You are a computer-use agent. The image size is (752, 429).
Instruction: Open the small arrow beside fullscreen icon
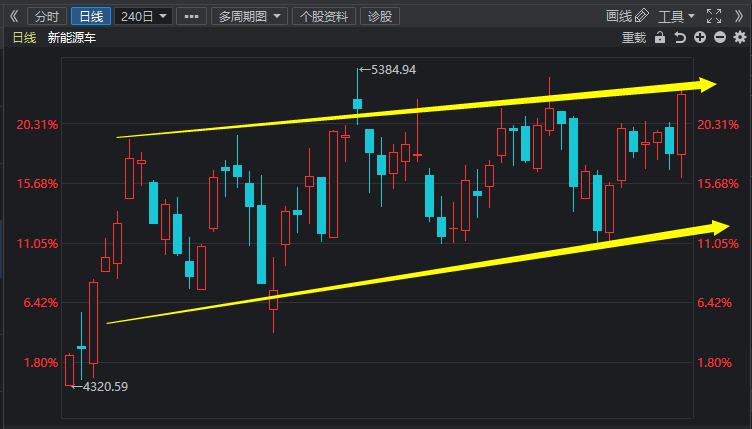click(737, 16)
